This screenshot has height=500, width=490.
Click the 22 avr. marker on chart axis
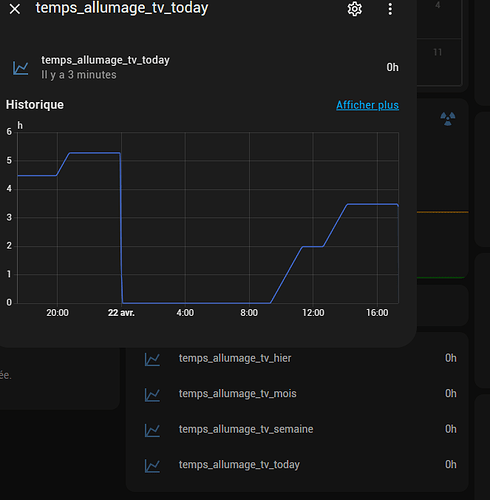tap(121, 313)
